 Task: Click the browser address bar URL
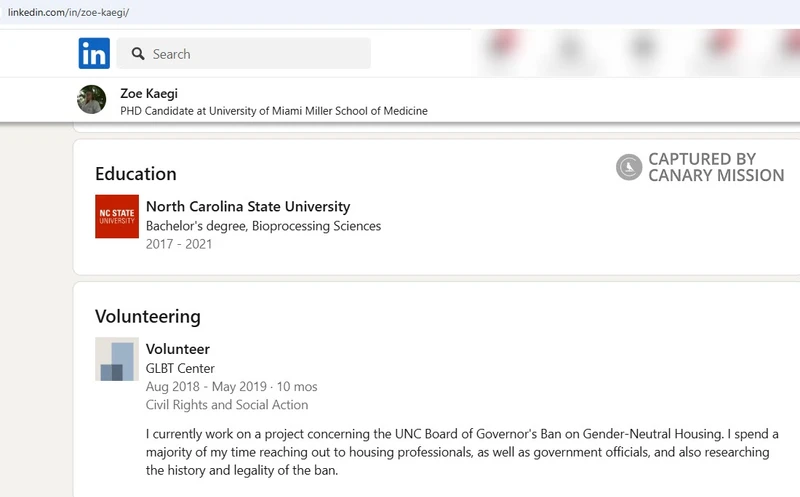68,12
